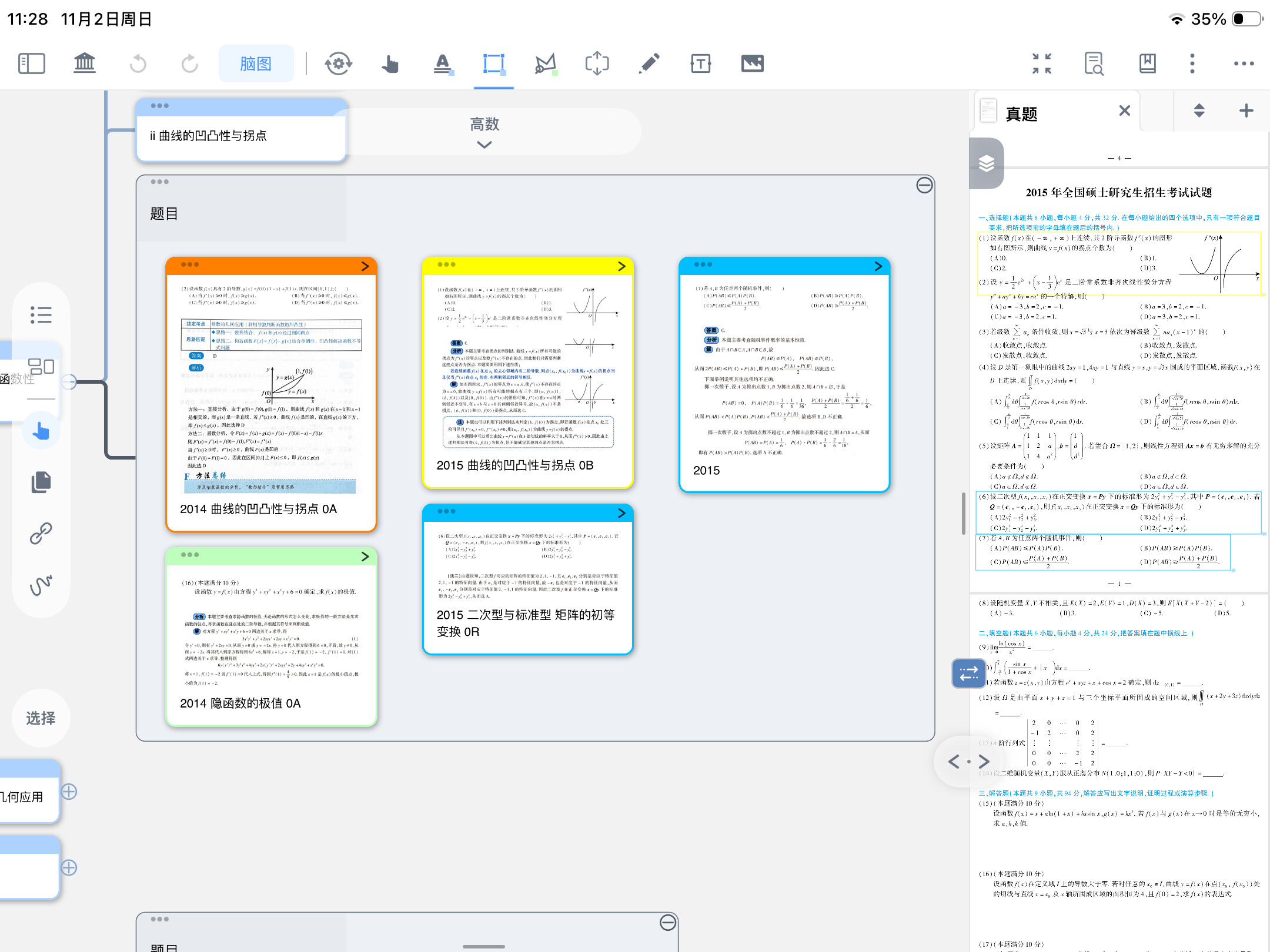Open the library building icon
Viewport: 1270px width, 952px height.
84,63
